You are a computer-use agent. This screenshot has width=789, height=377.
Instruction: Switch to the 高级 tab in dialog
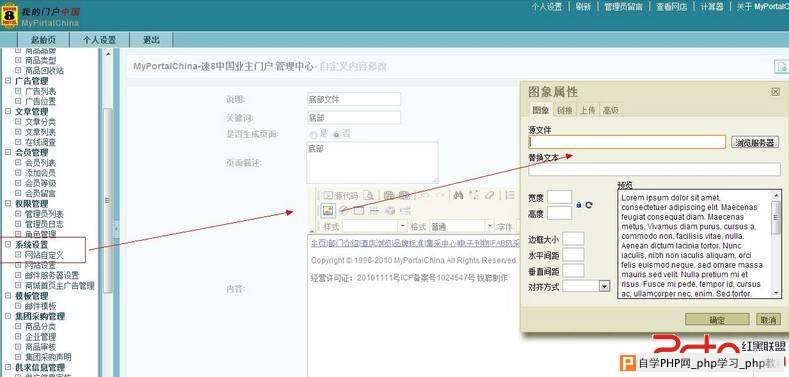click(x=610, y=110)
